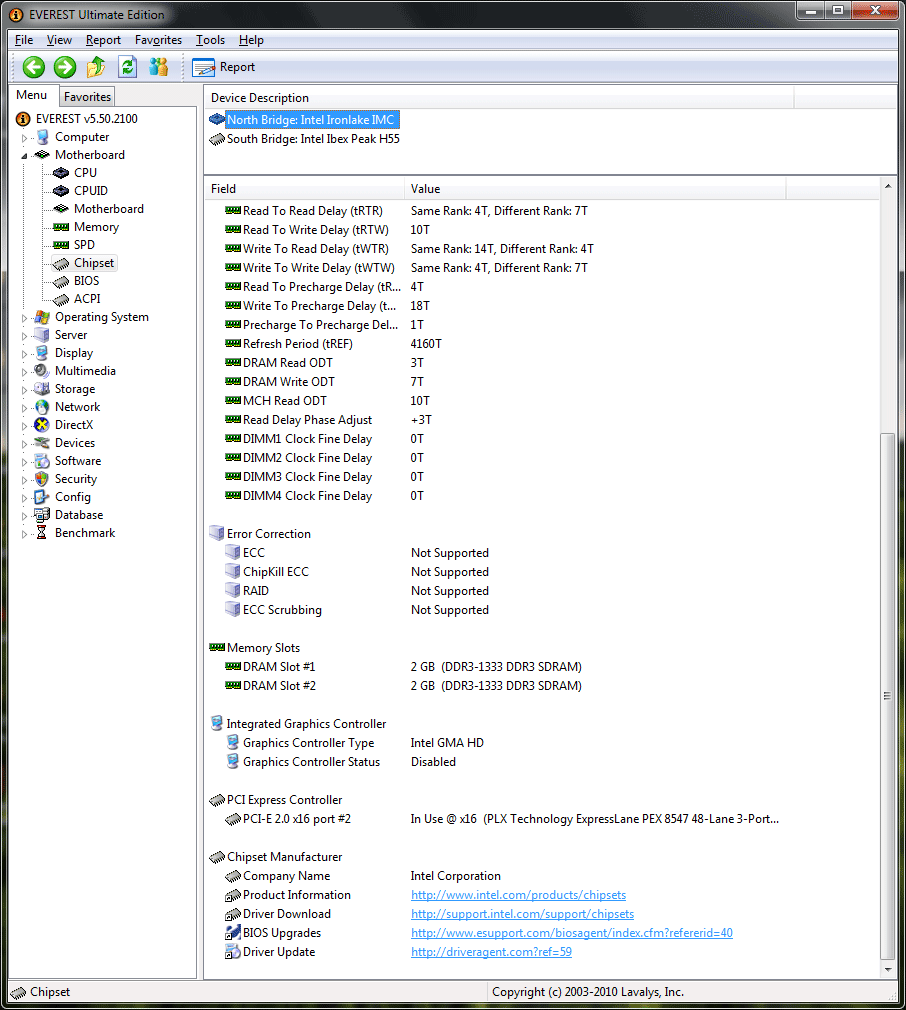Open the Tools menu
The width and height of the screenshot is (906, 1010).
211,40
